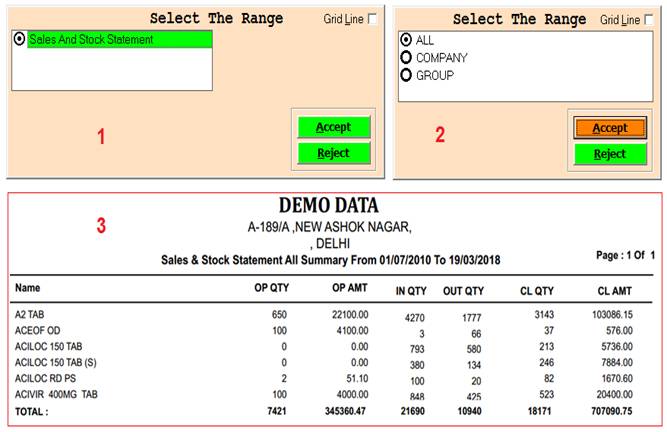This screenshot has width=667, height=432.
Task: Click the ACEOF OD item row
Action: pos(37,330)
